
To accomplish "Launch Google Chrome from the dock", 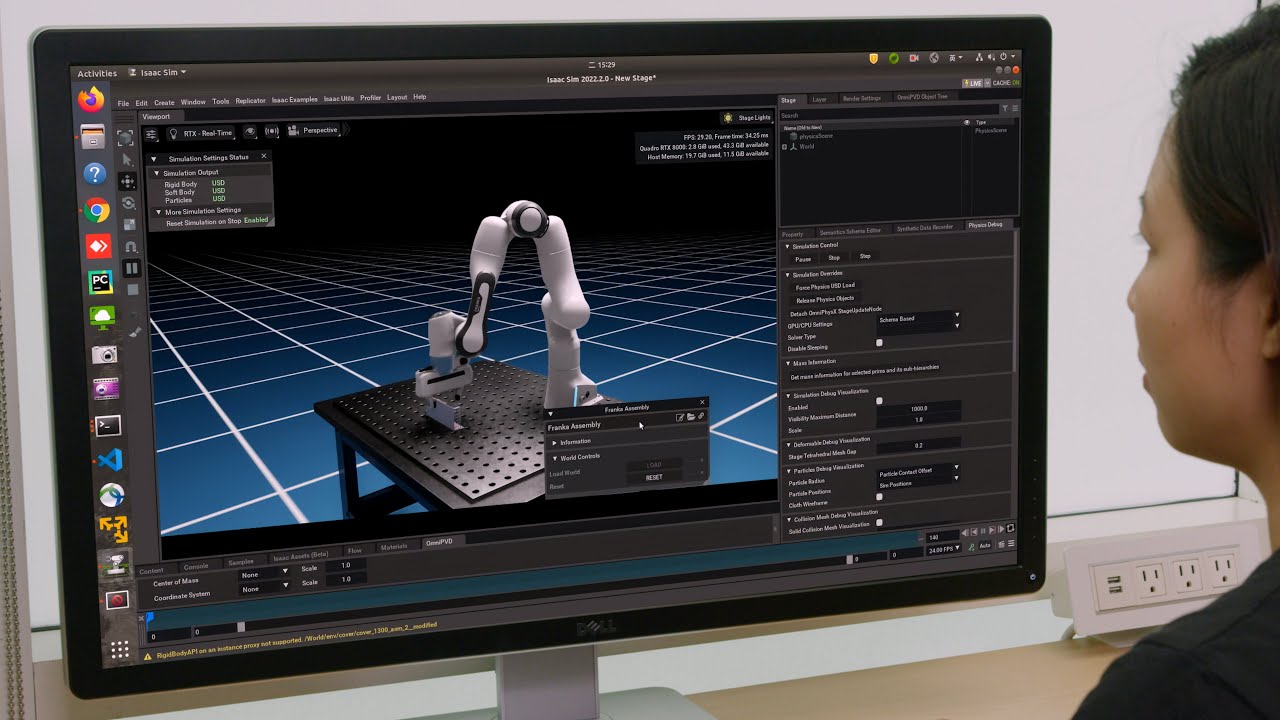I will (x=97, y=210).
